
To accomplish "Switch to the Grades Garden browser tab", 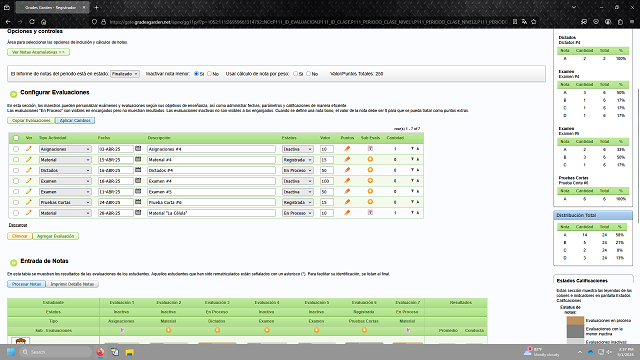I will (52, 7).
